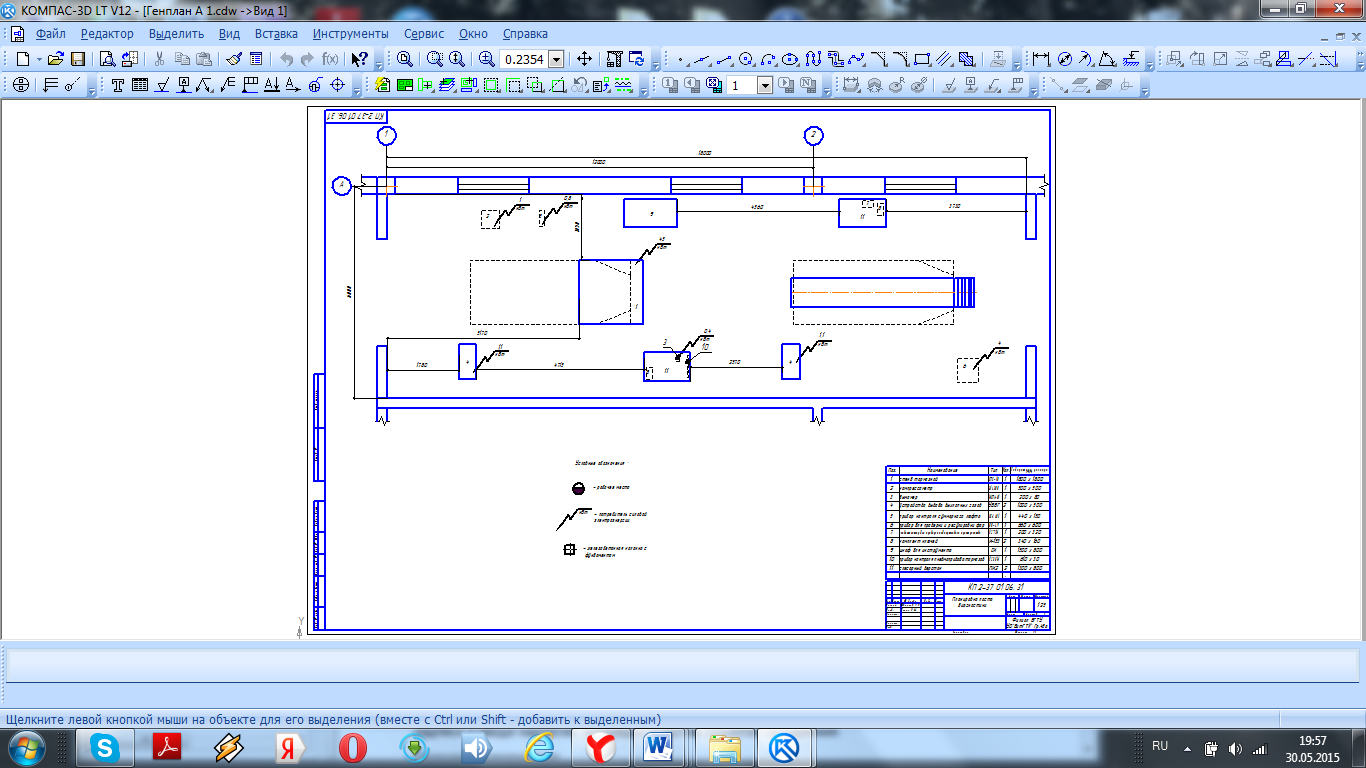Select the line segment drawing tool

723,59
